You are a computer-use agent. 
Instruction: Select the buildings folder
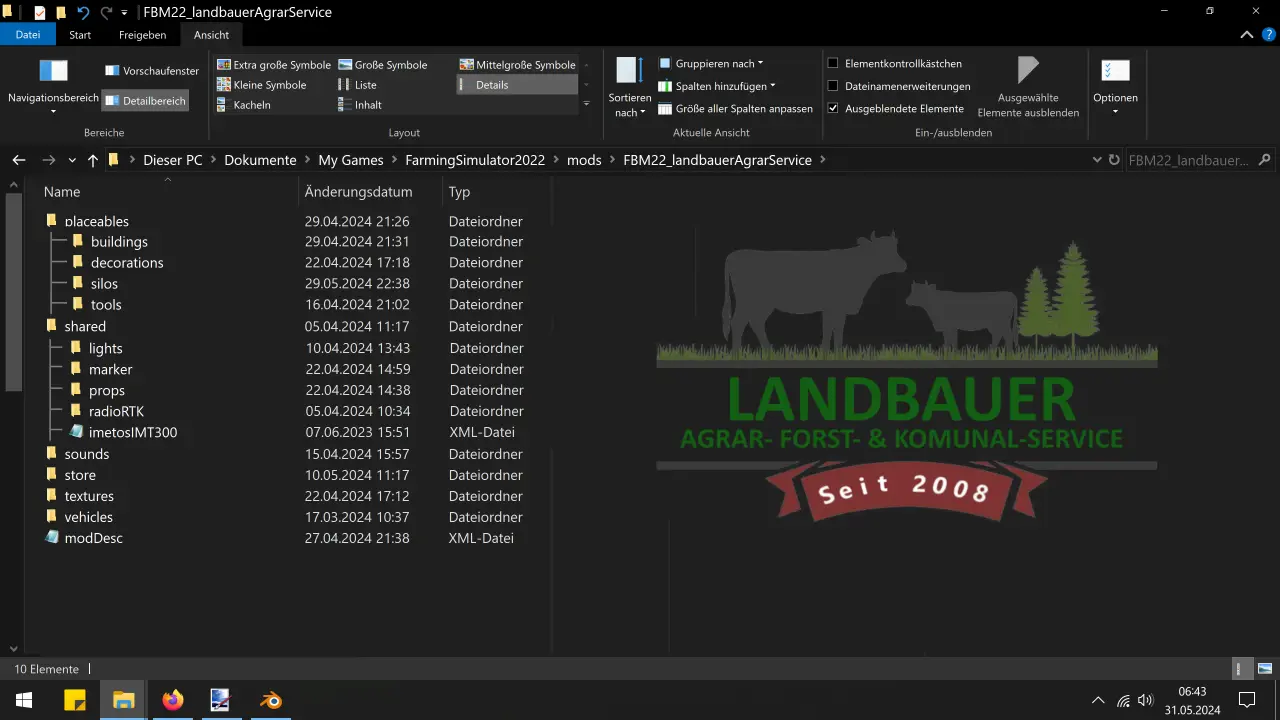tap(119, 242)
